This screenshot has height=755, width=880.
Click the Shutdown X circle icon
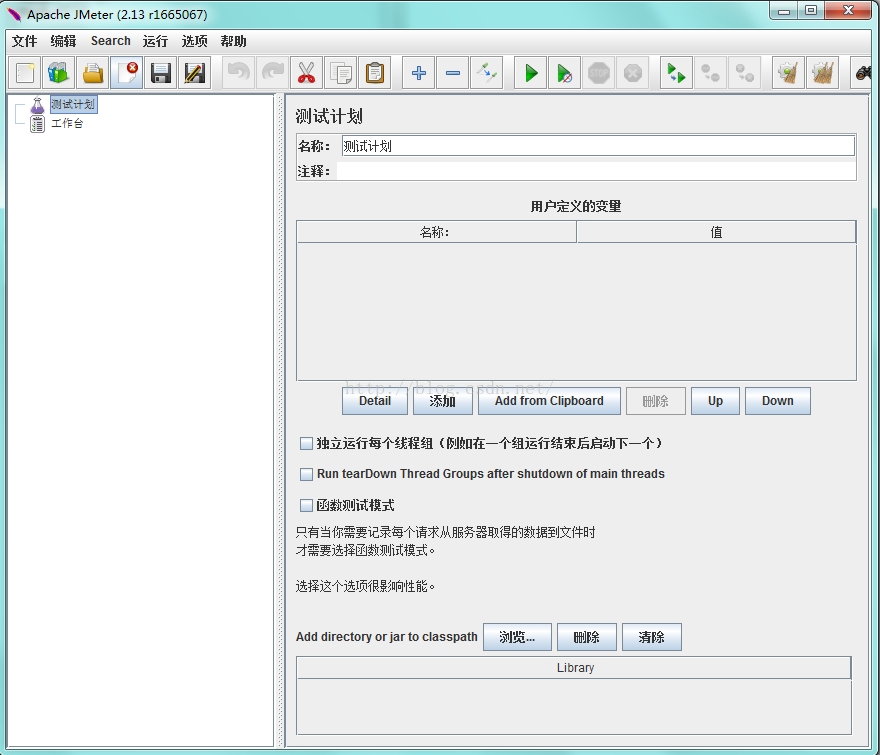pos(632,73)
